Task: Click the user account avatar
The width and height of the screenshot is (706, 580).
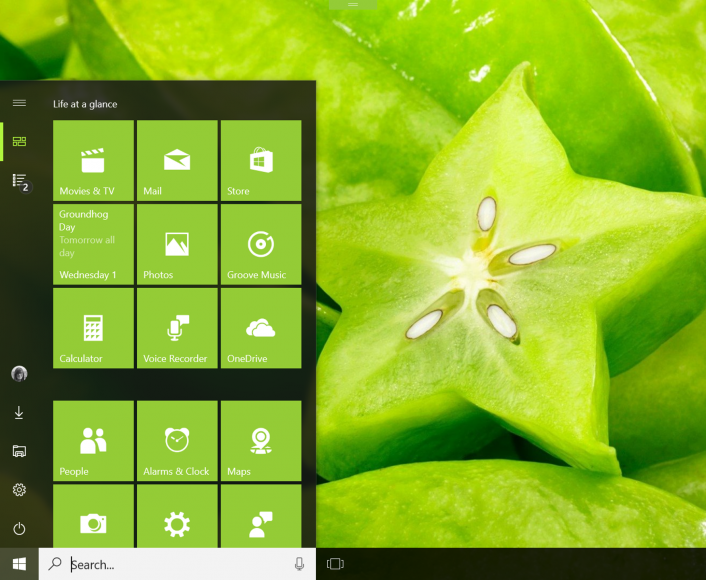Action: pos(19,374)
